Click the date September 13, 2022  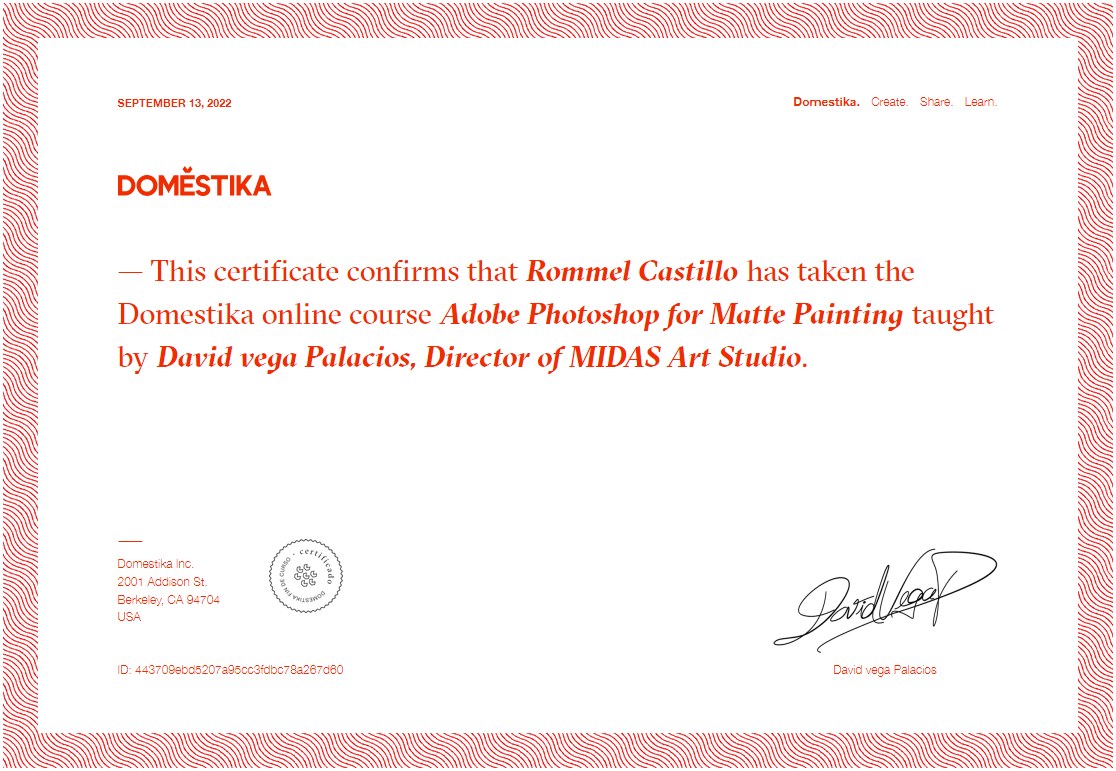coord(174,103)
